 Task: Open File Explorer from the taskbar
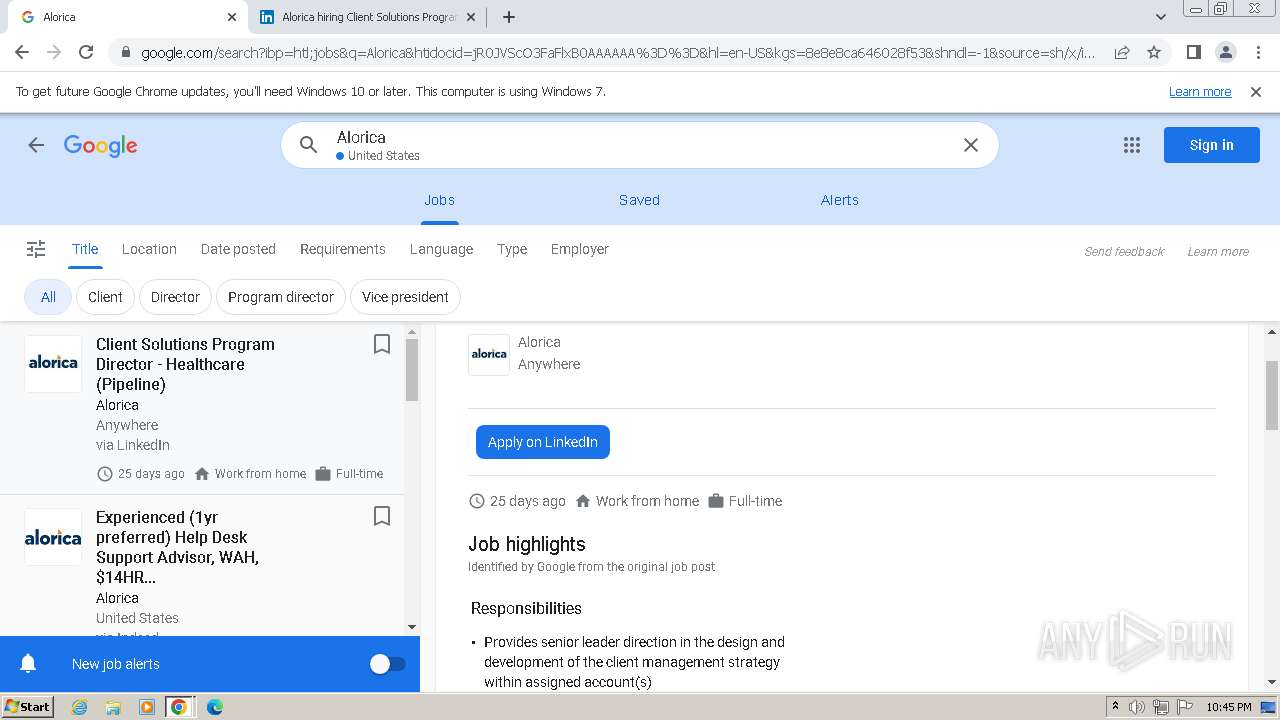[113, 707]
